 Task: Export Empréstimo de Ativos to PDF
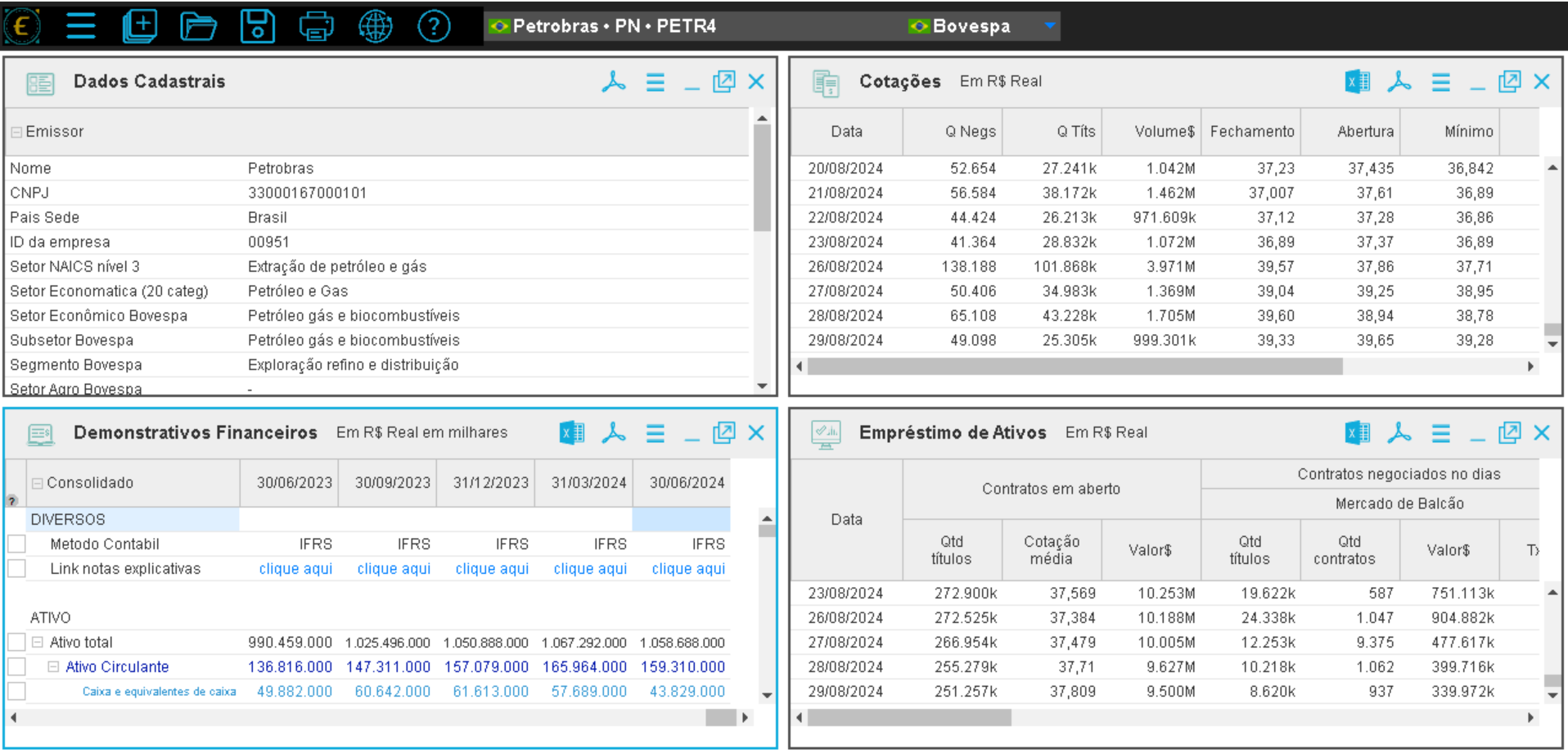click(x=1399, y=433)
